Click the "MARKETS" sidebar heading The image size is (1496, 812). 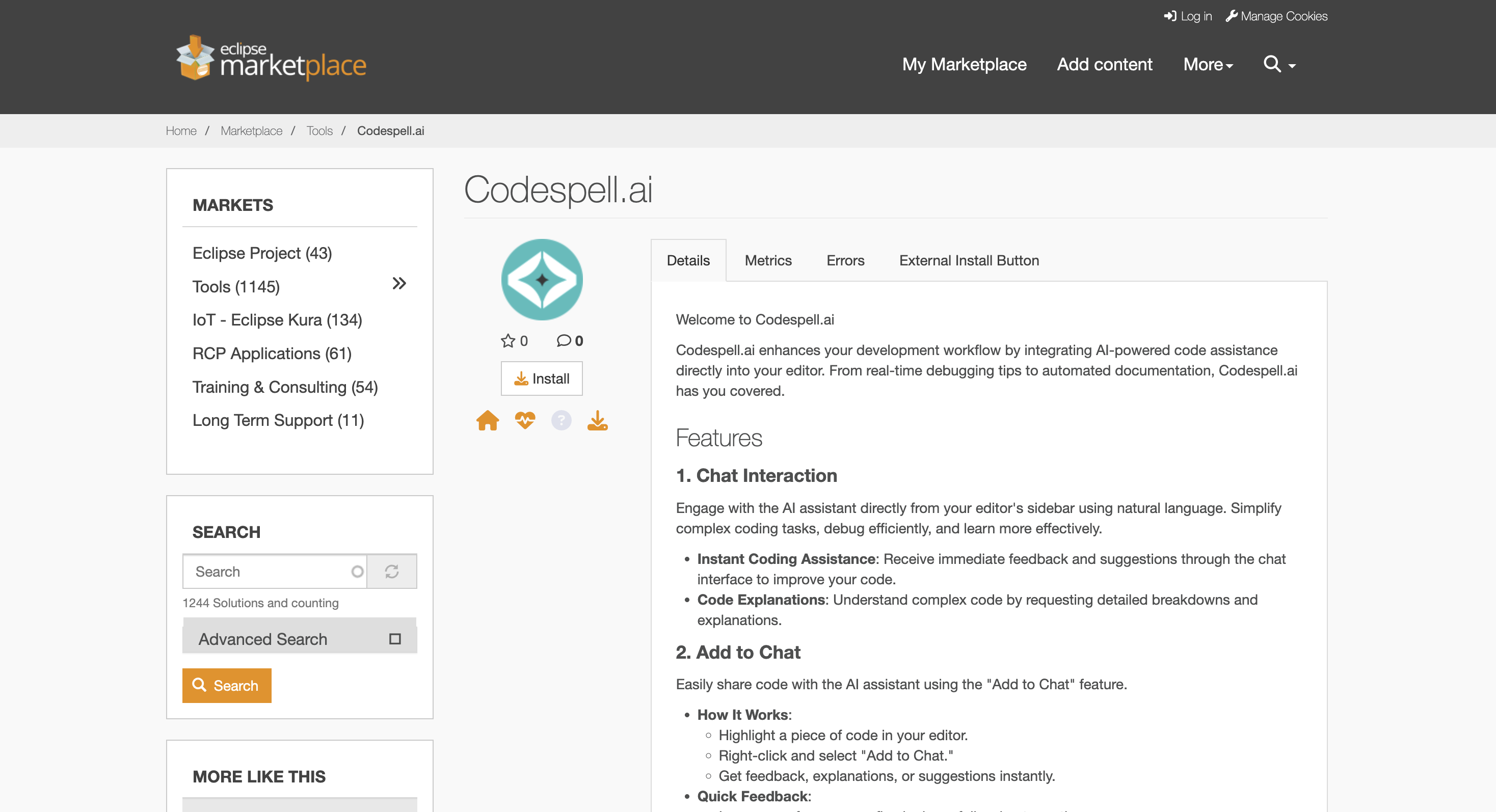(232, 205)
